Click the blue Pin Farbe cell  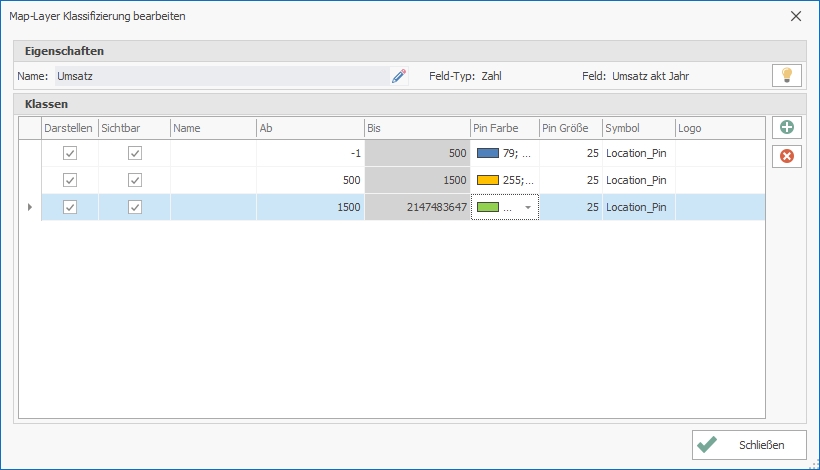click(504, 153)
